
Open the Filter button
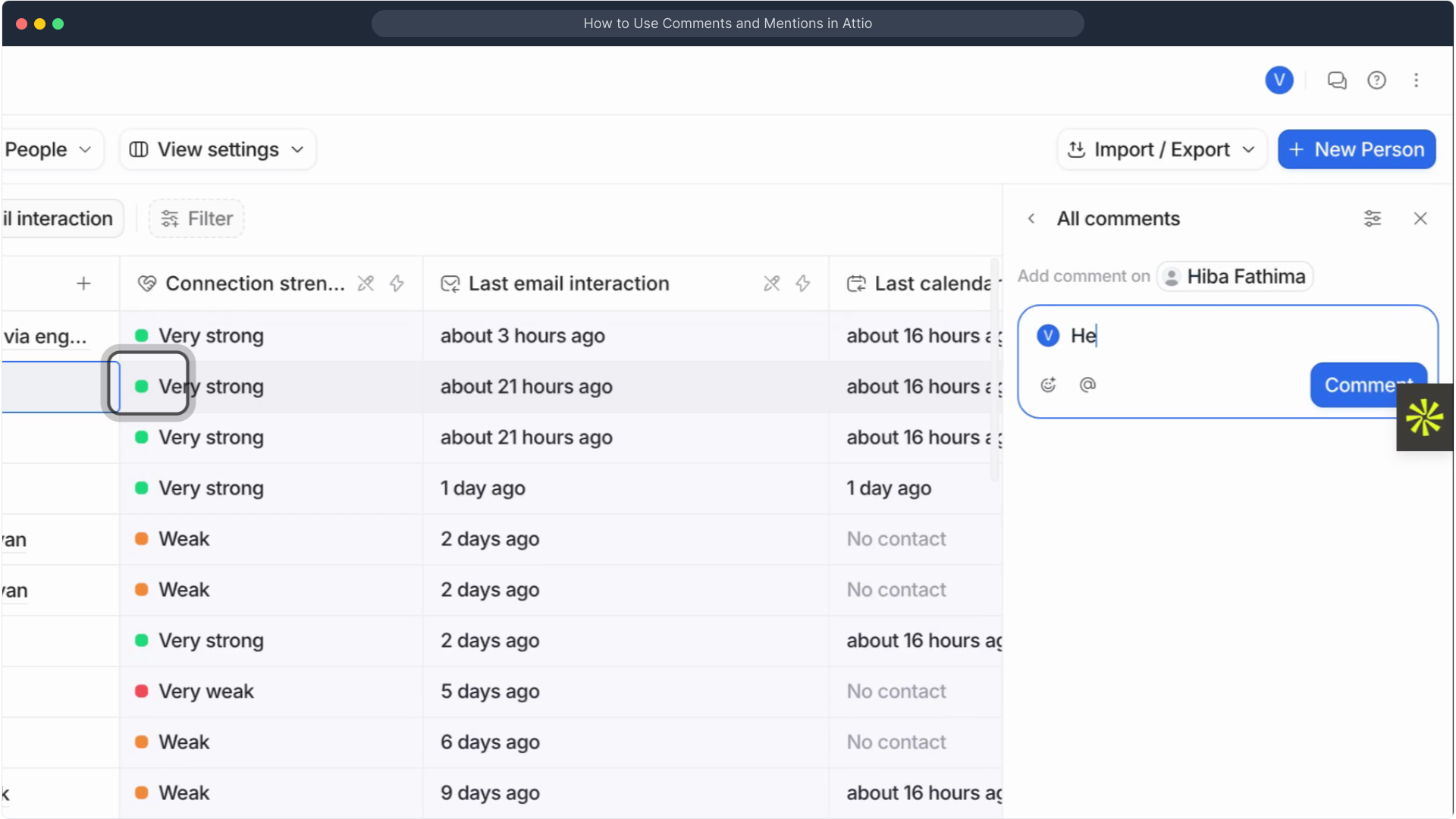tap(196, 219)
